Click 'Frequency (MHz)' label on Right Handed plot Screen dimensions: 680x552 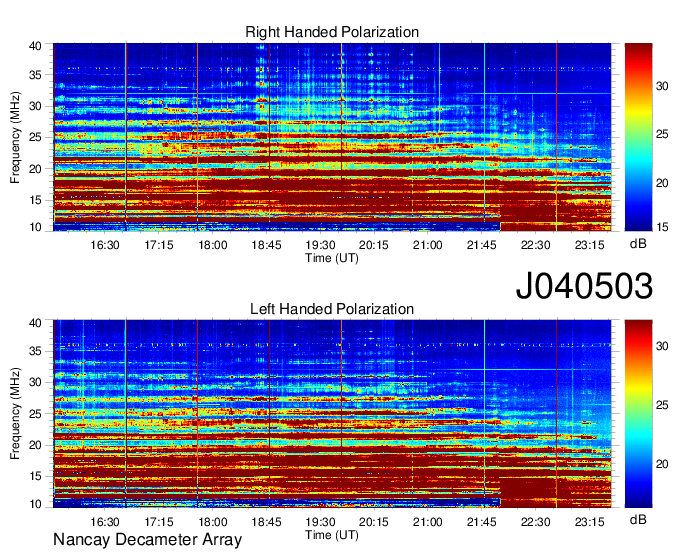tap(15, 137)
